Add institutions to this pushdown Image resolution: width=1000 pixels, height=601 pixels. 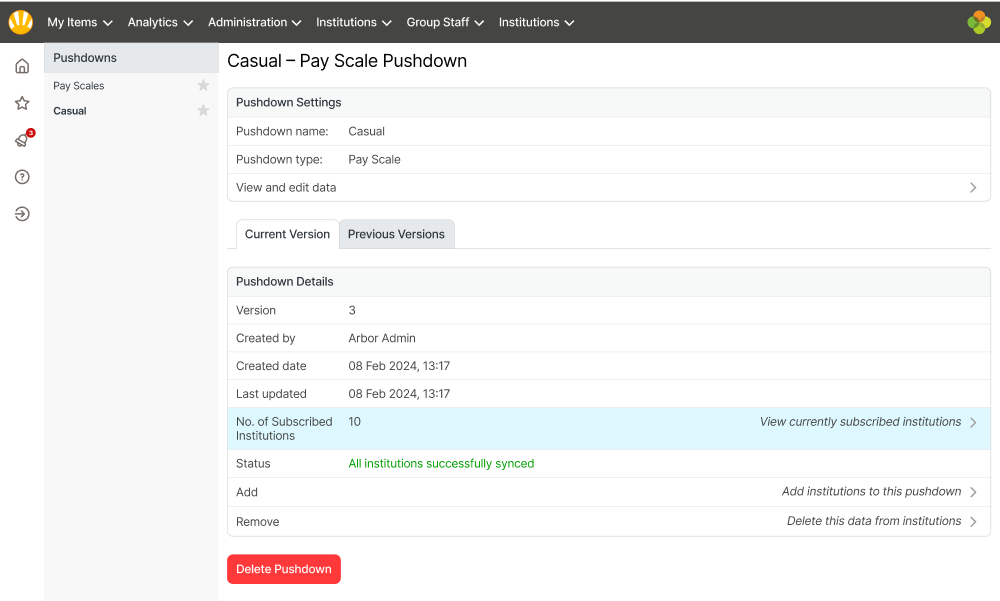tap(871, 491)
